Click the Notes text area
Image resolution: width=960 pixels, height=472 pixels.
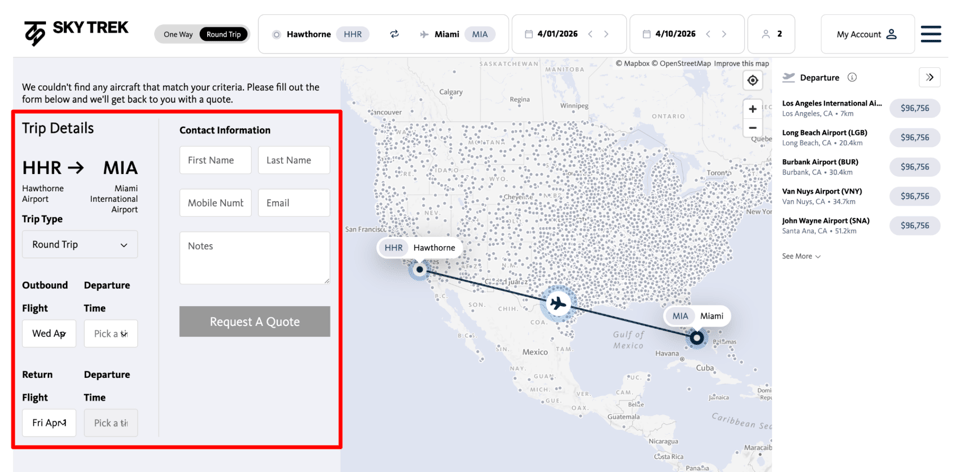[254, 258]
